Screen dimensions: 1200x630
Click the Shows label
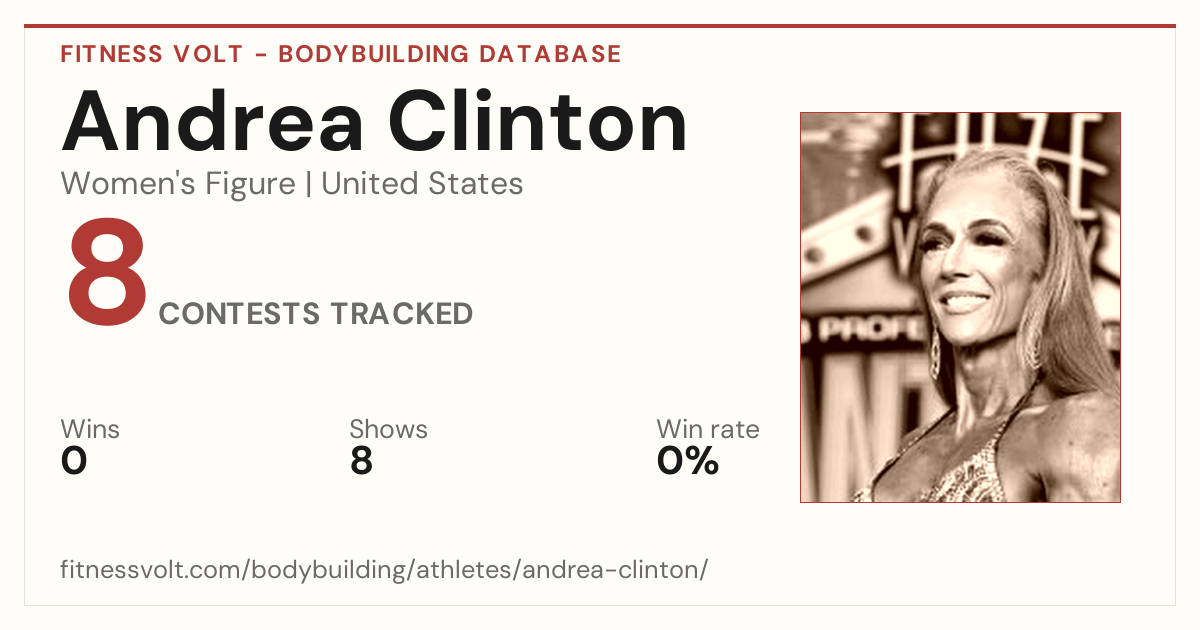(x=388, y=430)
